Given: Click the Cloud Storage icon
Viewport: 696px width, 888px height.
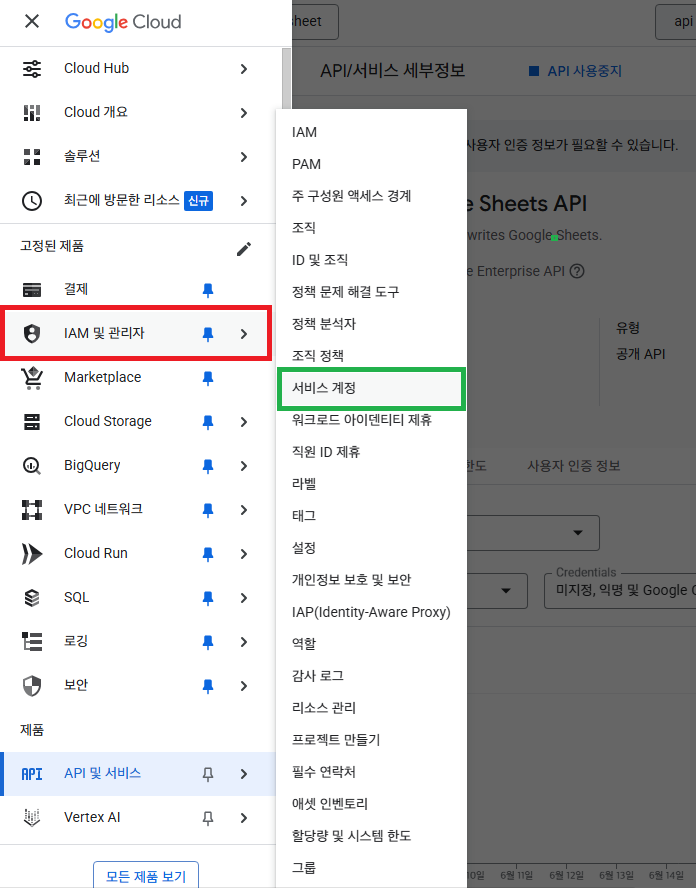Looking at the screenshot, I should (32, 422).
